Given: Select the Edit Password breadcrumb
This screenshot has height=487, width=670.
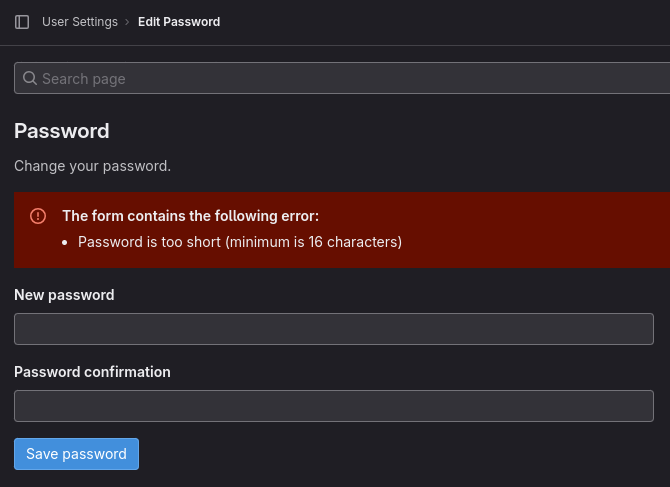Looking at the screenshot, I should (179, 22).
